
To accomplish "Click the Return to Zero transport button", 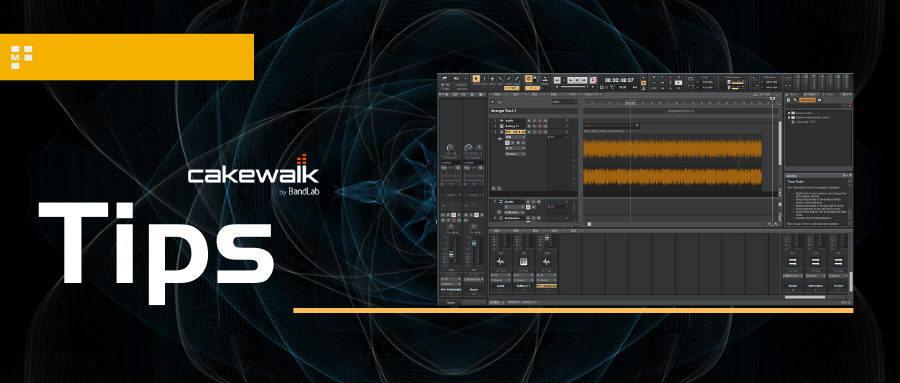I will coord(557,80).
